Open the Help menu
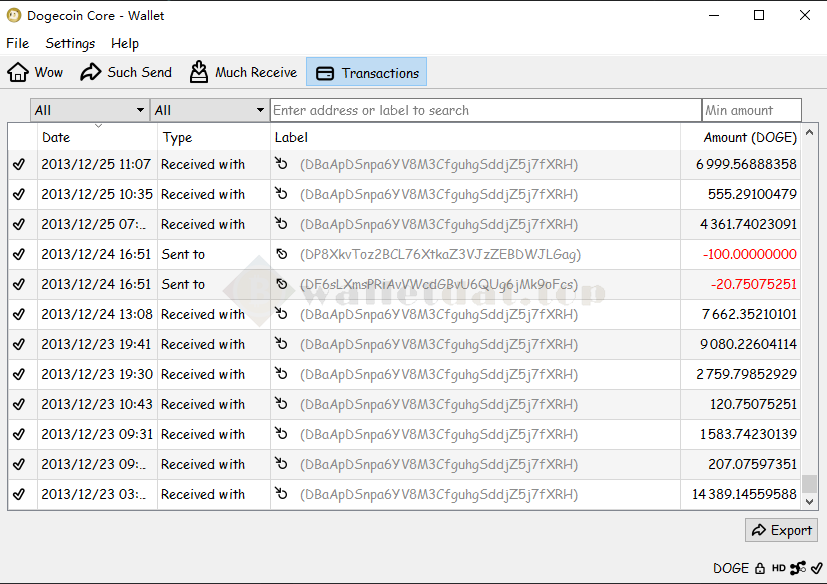Screen dimensions: 827x584 [x=125, y=43]
